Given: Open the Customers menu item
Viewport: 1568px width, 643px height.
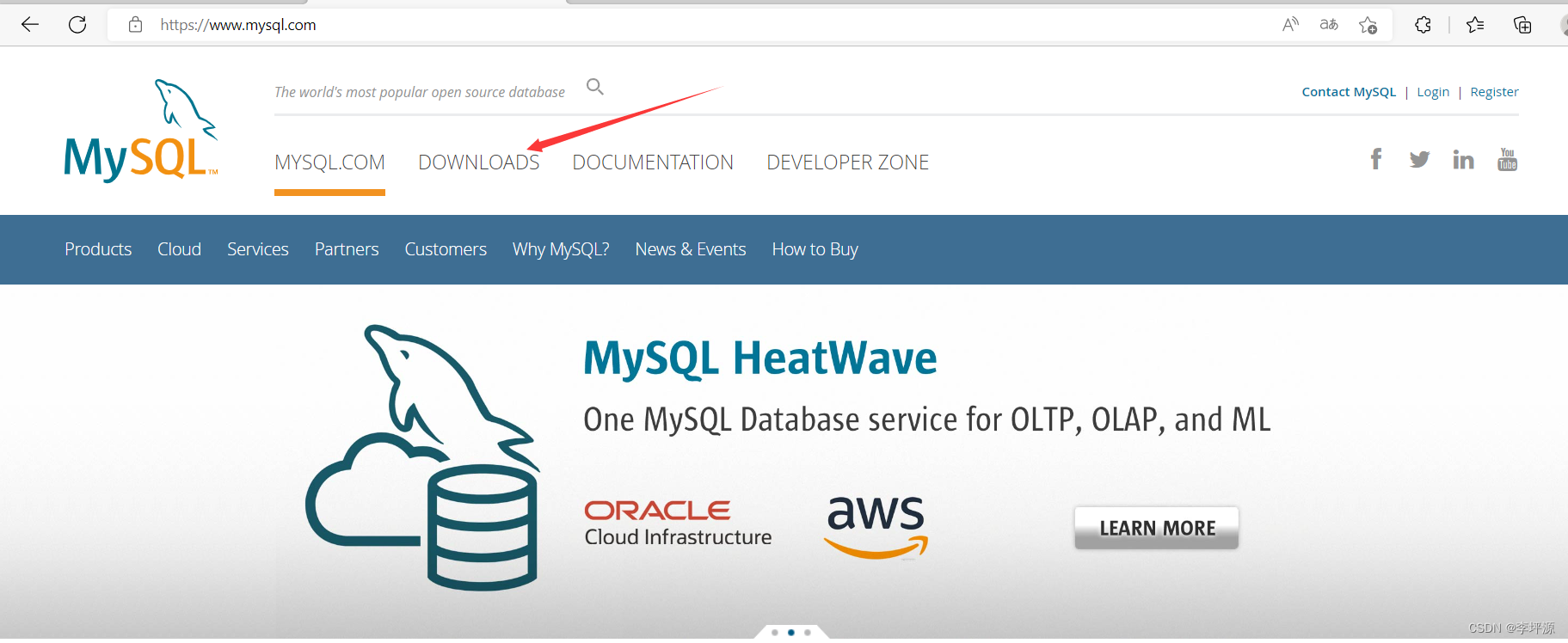Looking at the screenshot, I should [x=446, y=249].
